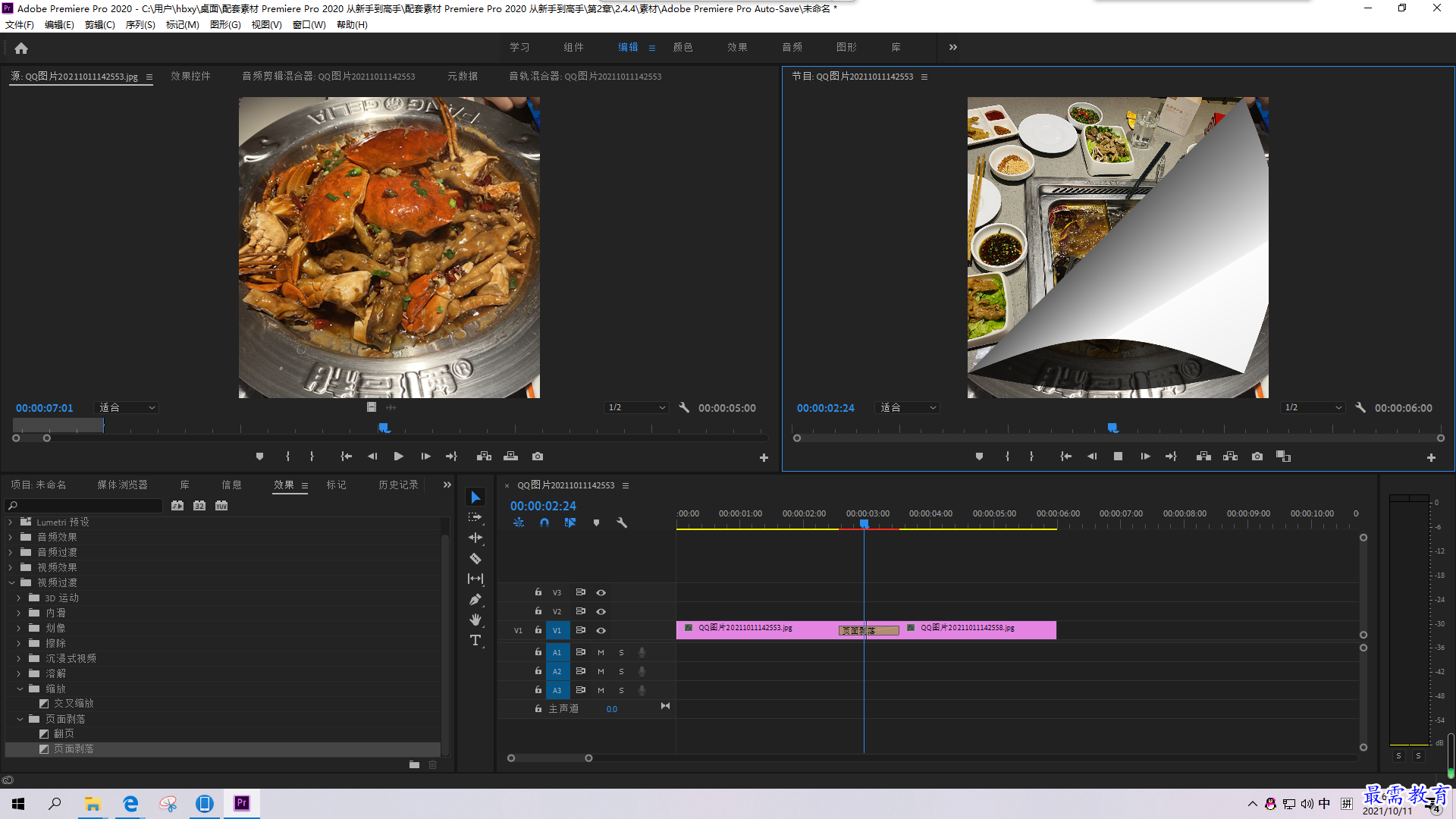Click the Home icon

coord(21,48)
